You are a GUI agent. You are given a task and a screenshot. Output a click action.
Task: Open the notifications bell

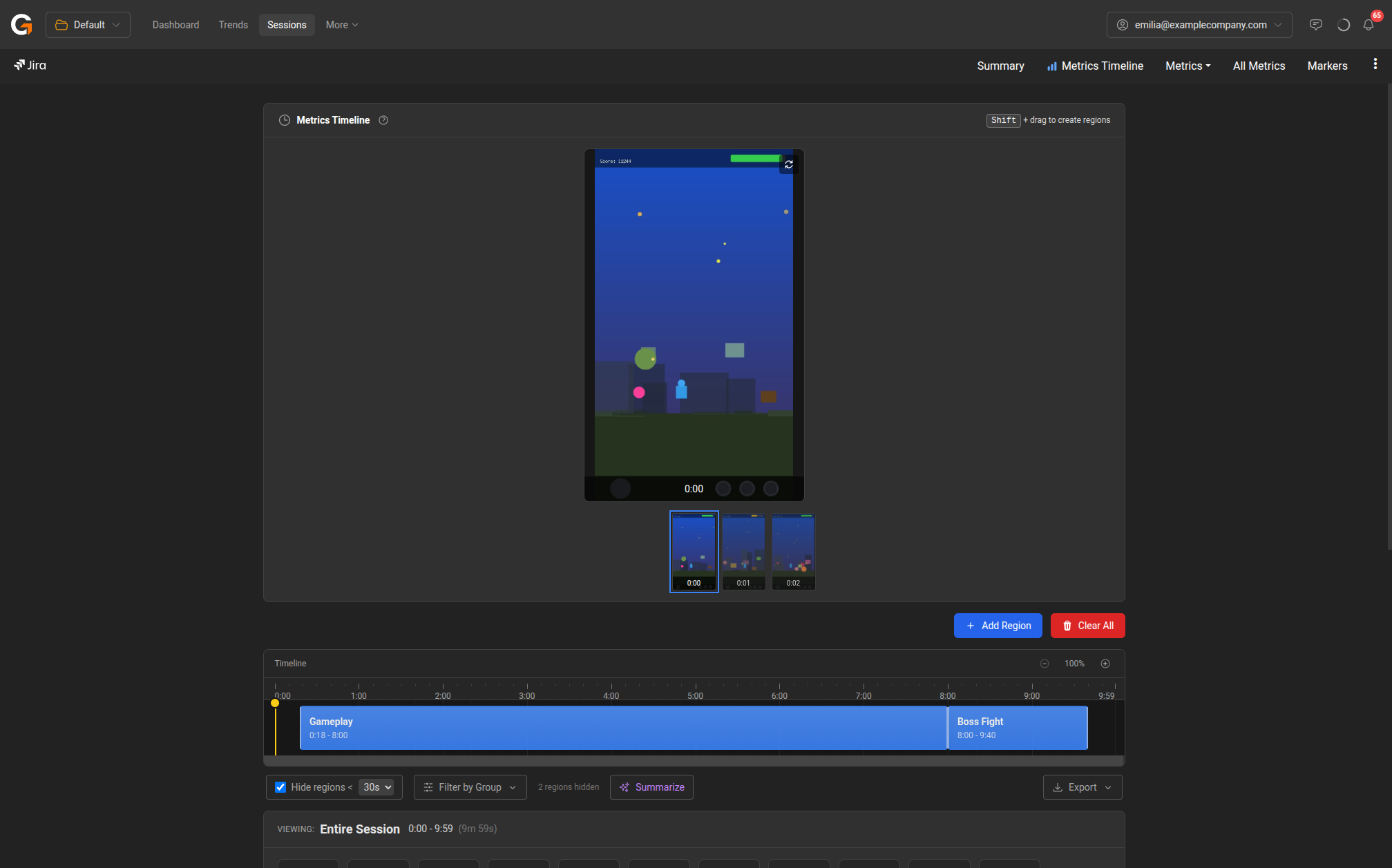[1368, 25]
